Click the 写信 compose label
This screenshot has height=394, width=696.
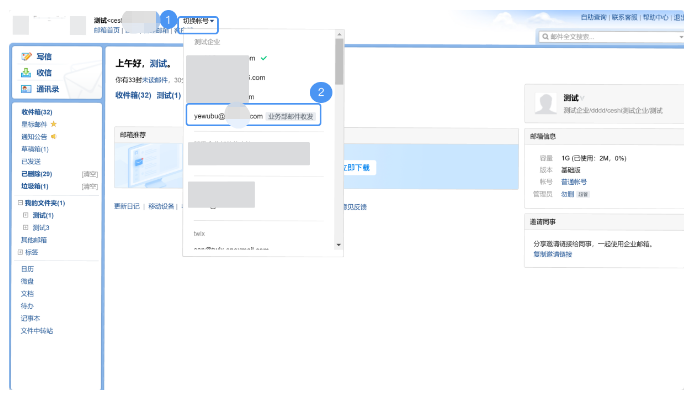tap(44, 56)
